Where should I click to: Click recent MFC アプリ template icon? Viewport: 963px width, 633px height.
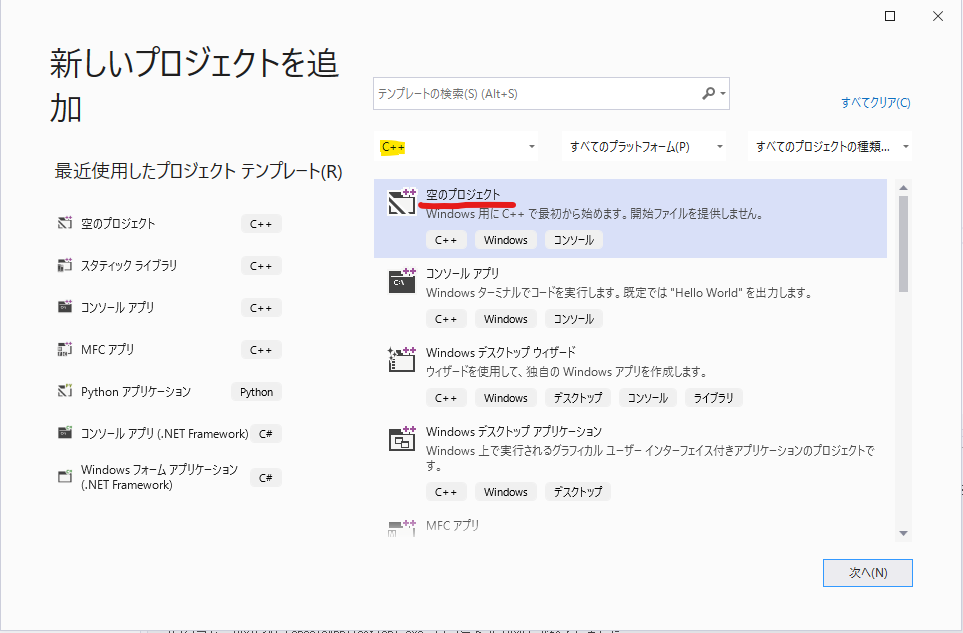tap(65, 350)
